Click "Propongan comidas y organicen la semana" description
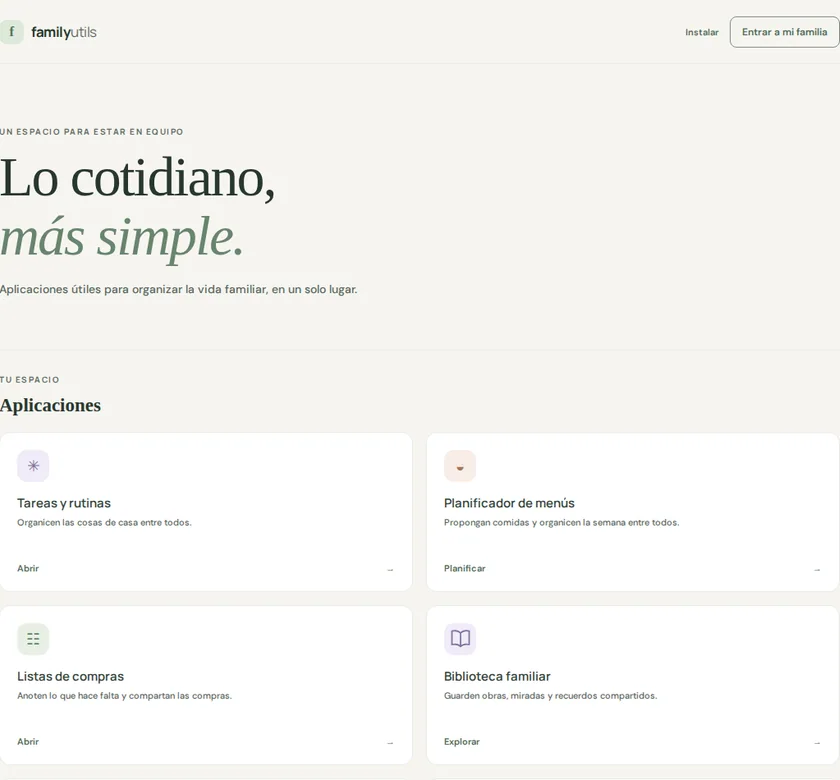The width and height of the screenshot is (840, 780). pos(561,522)
